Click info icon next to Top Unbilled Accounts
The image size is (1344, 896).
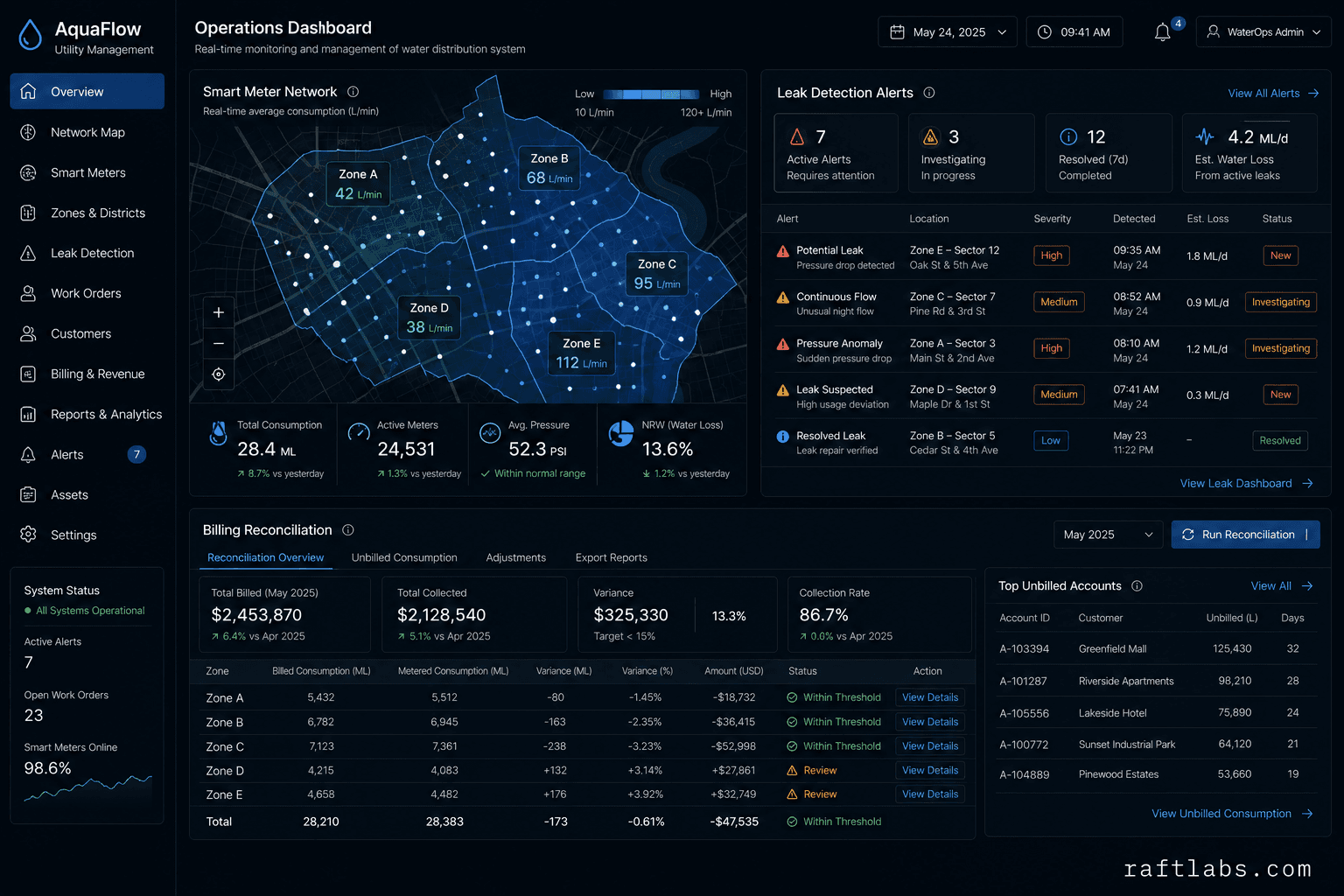tap(1137, 586)
